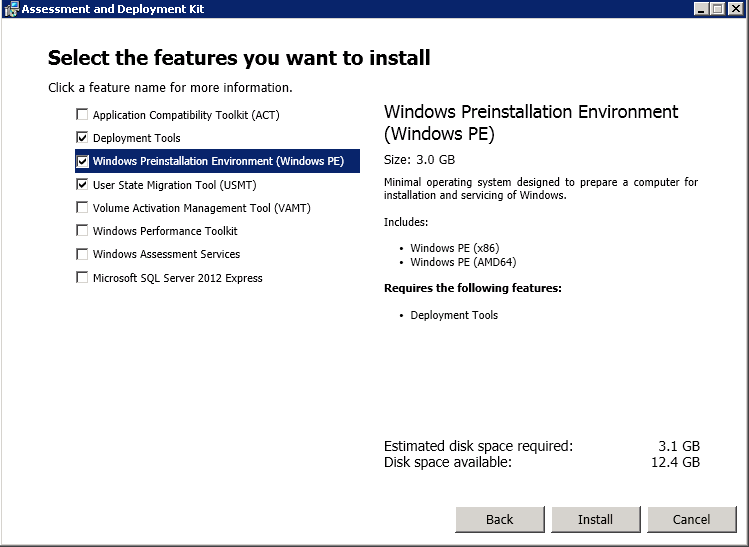Check Microsoft SQL Server 2012 Express box
Image resolution: width=749 pixels, height=547 pixels.
(82, 278)
